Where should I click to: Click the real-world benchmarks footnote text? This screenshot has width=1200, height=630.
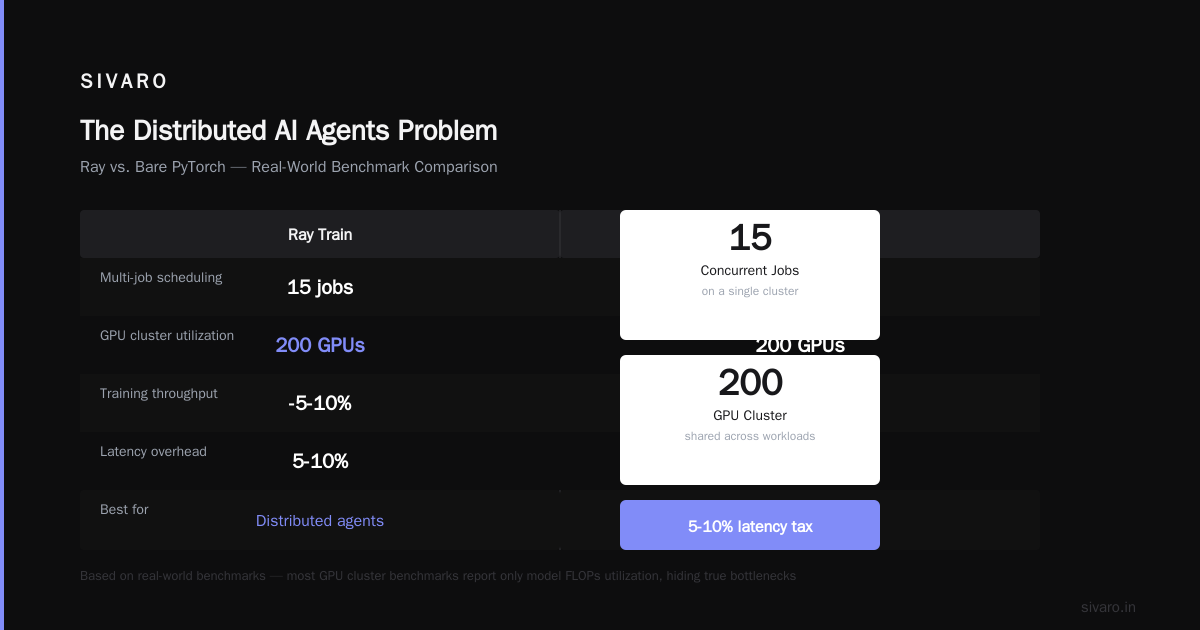pyautogui.click(x=438, y=576)
